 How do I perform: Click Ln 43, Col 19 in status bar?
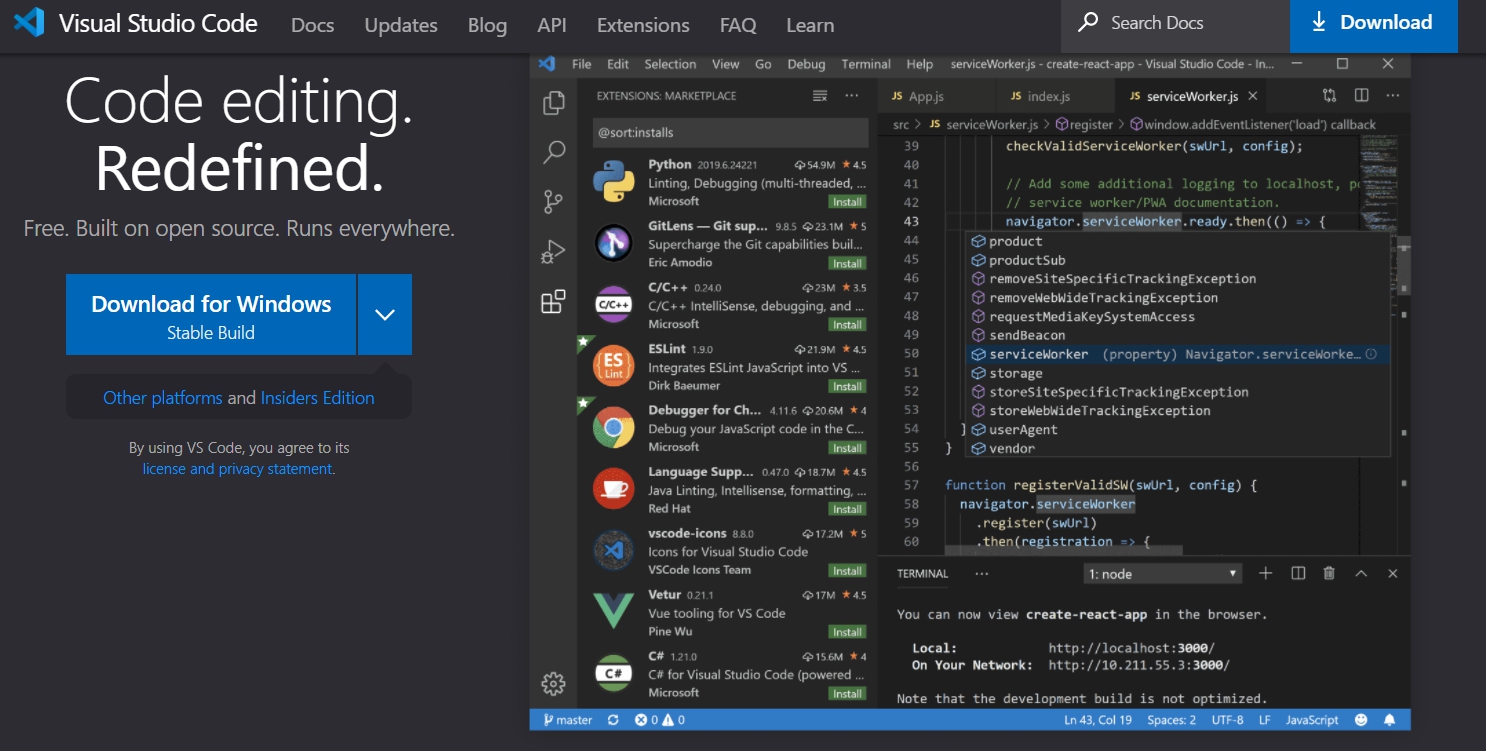click(1098, 720)
